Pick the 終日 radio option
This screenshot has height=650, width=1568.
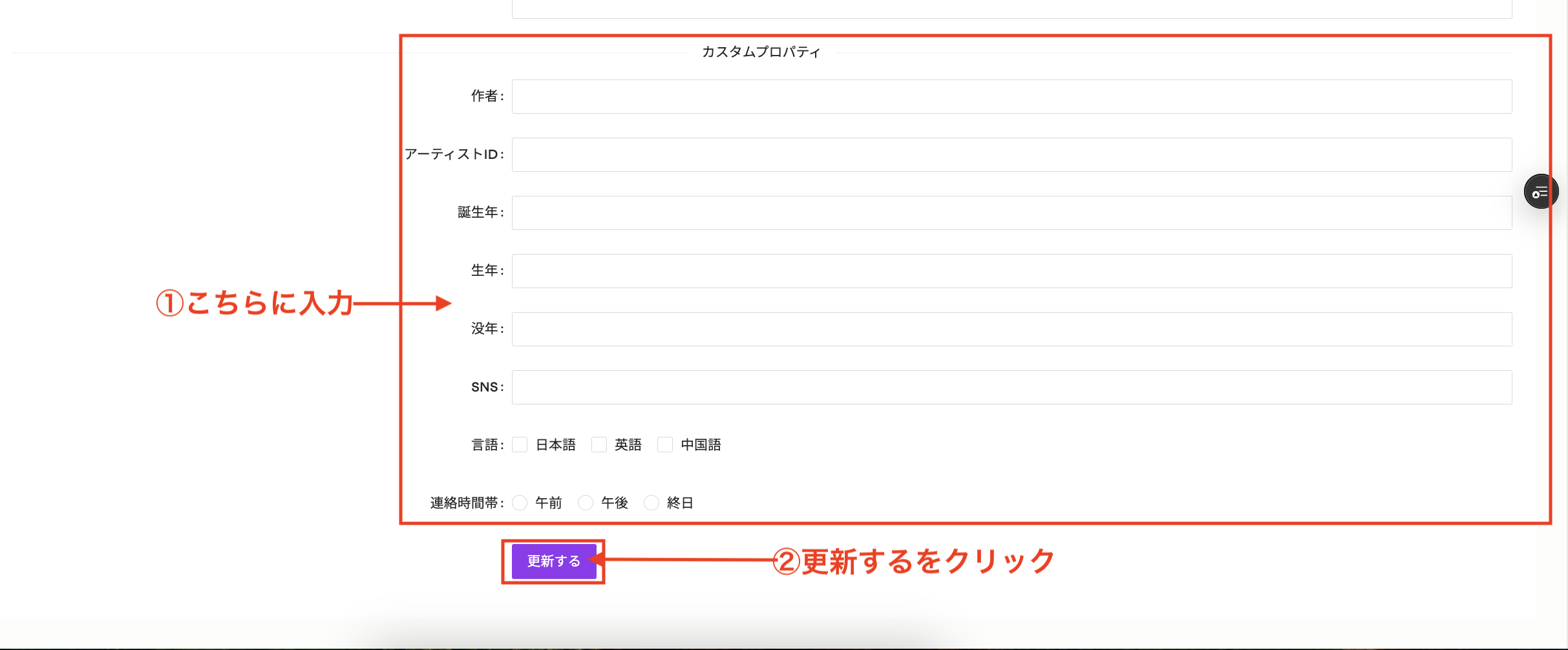(652, 503)
